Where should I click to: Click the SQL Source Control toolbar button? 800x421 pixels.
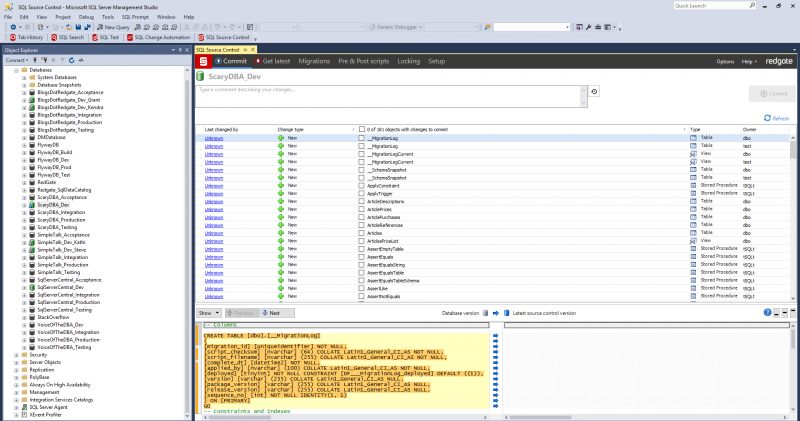[224, 37]
